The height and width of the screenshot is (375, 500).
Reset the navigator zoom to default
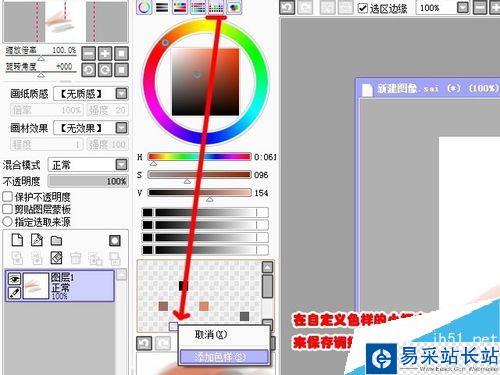click(122, 53)
